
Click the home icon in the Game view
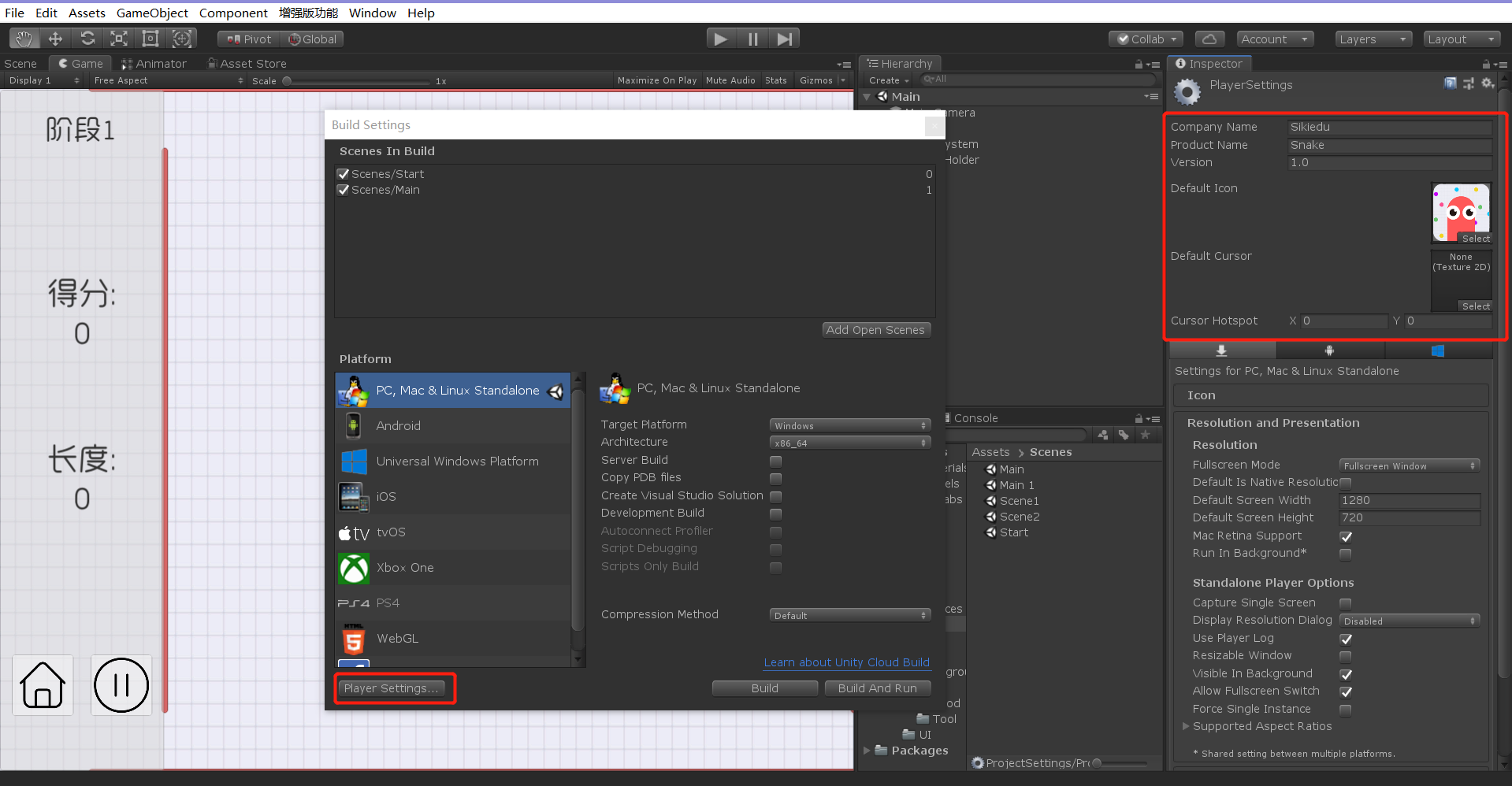(43, 685)
